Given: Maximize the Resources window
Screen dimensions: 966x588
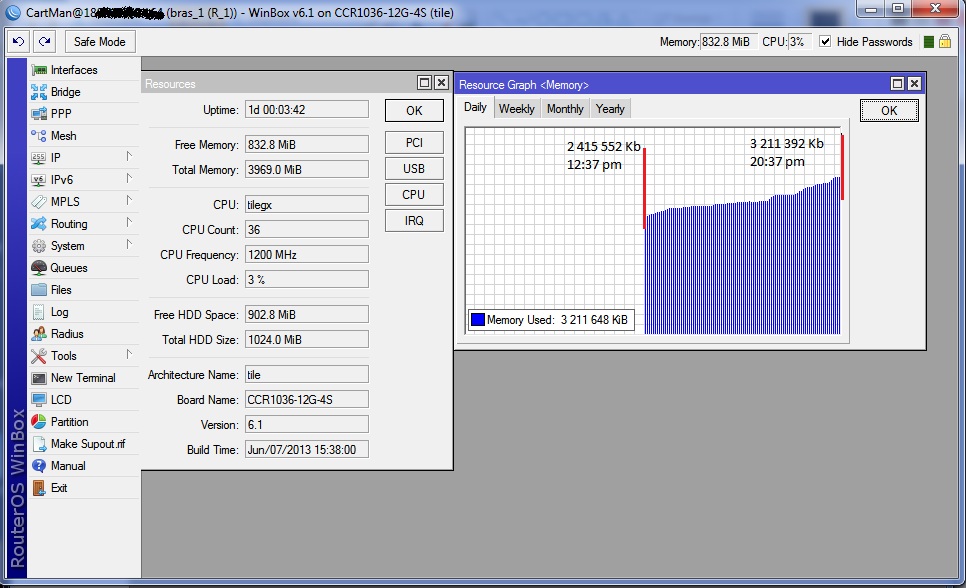Looking at the screenshot, I should [x=424, y=83].
